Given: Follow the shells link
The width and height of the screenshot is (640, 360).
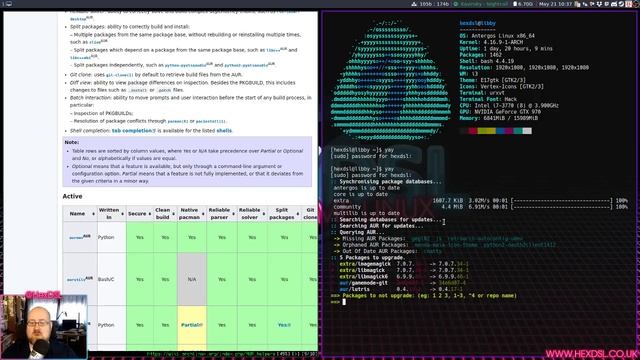Looking at the screenshot, I should [224, 131].
